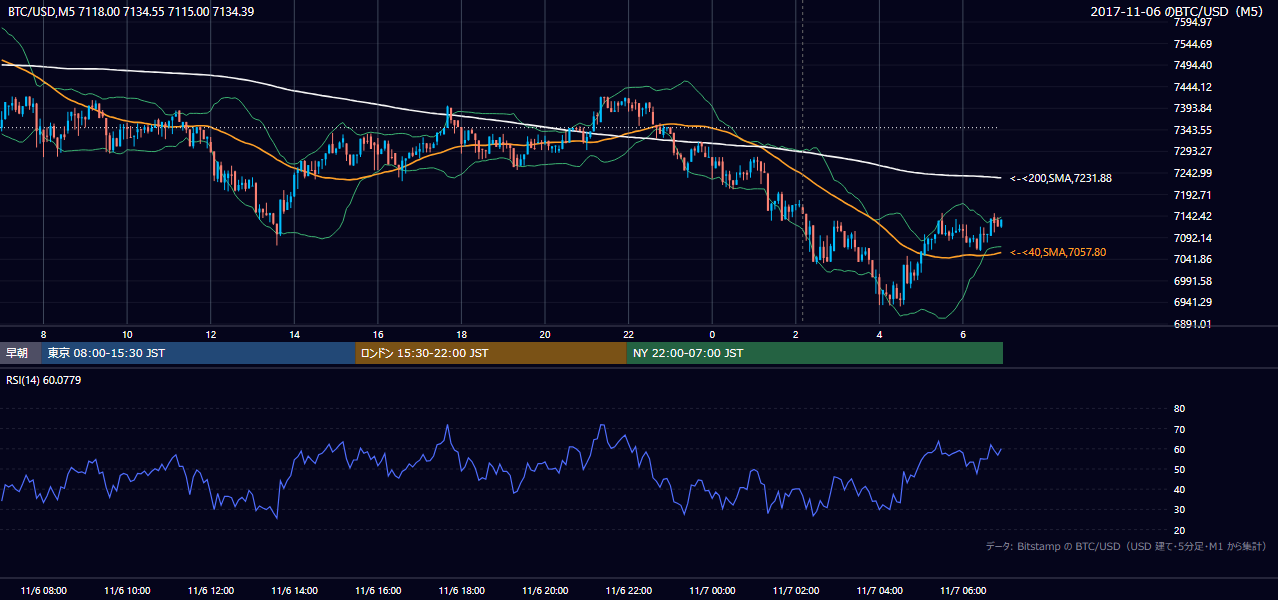This screenshot has height=600, width=1278.
Task: Click hour tick 22 under price chart
Action: [x=628, y=334]
